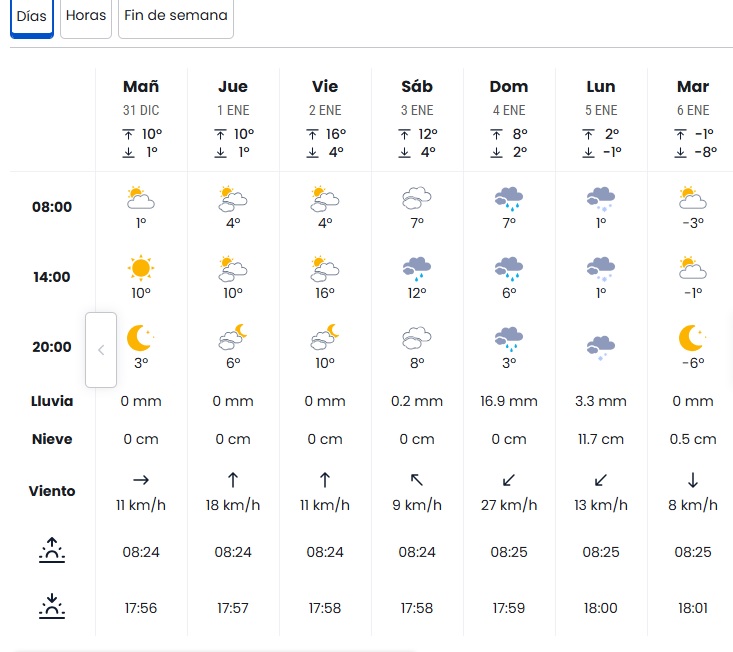Switch to the Días tab

click(31, 17)
